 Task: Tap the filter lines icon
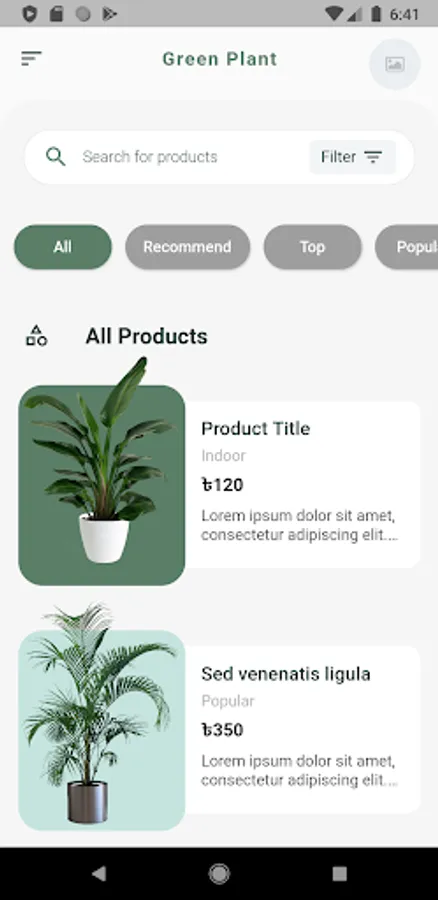tap(374, 157)
